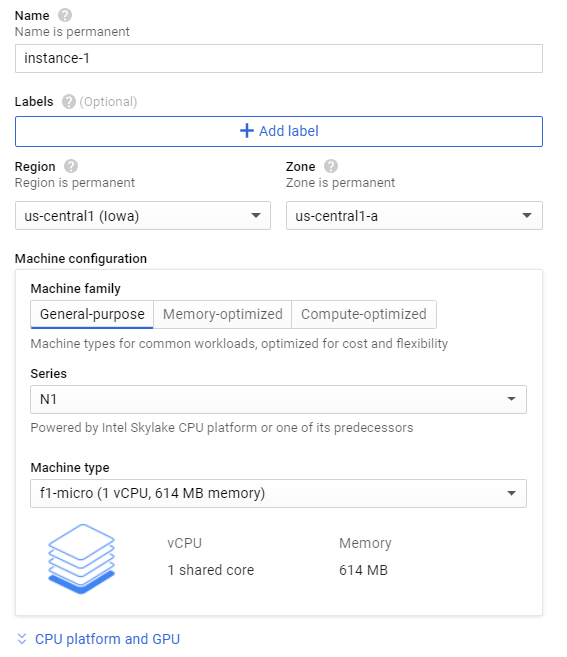Click the 'Machine type' label
This screenshot has width=567, height=657.
pos(70,468)
